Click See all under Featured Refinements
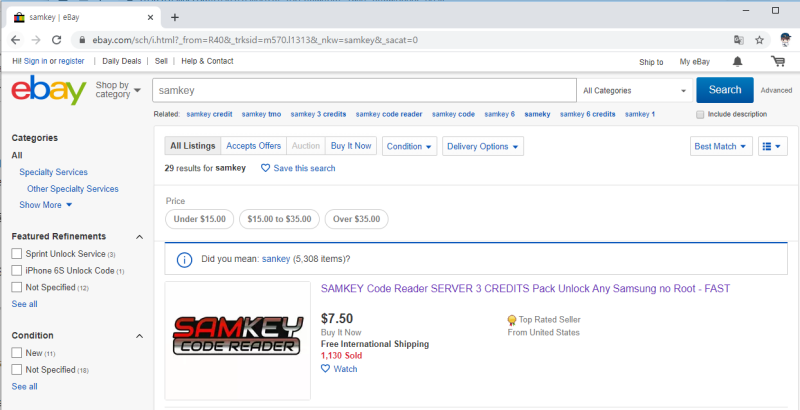The image size is (800, 410). 24,304
